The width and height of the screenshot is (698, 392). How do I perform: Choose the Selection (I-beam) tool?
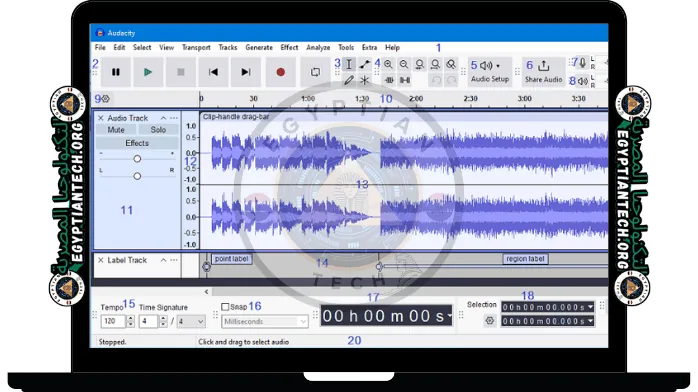pos(349,65)
